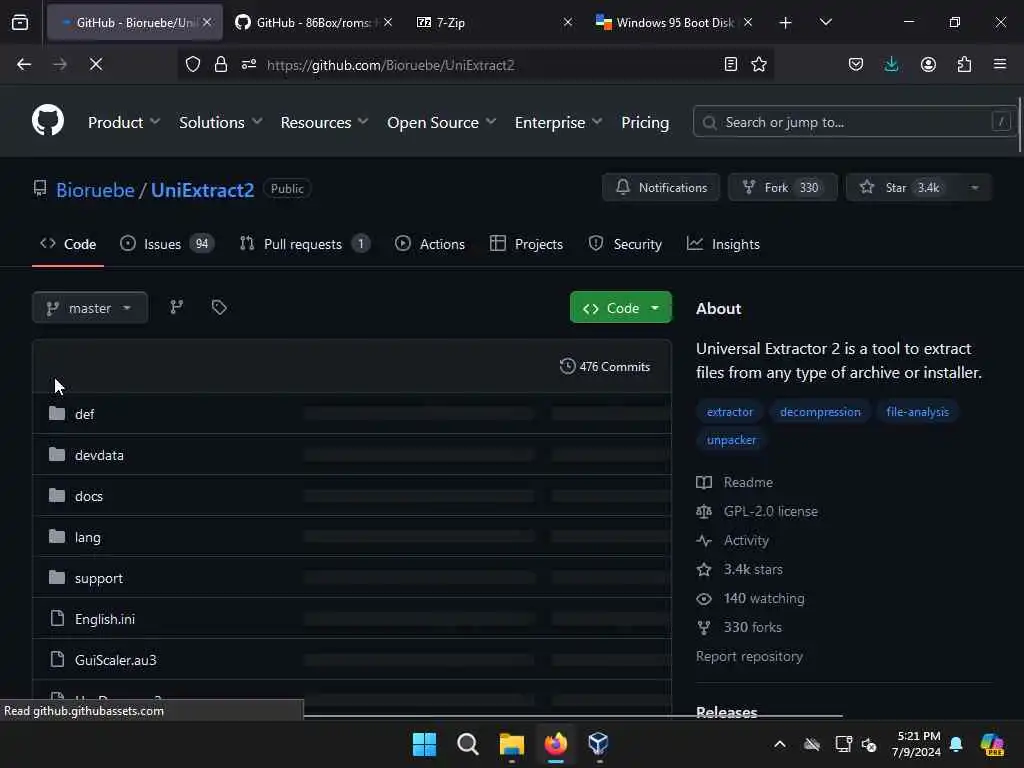Screen dimensions: 1024x768
Task: Stop page loading with the X button
Action: click(x=95, y=64)
